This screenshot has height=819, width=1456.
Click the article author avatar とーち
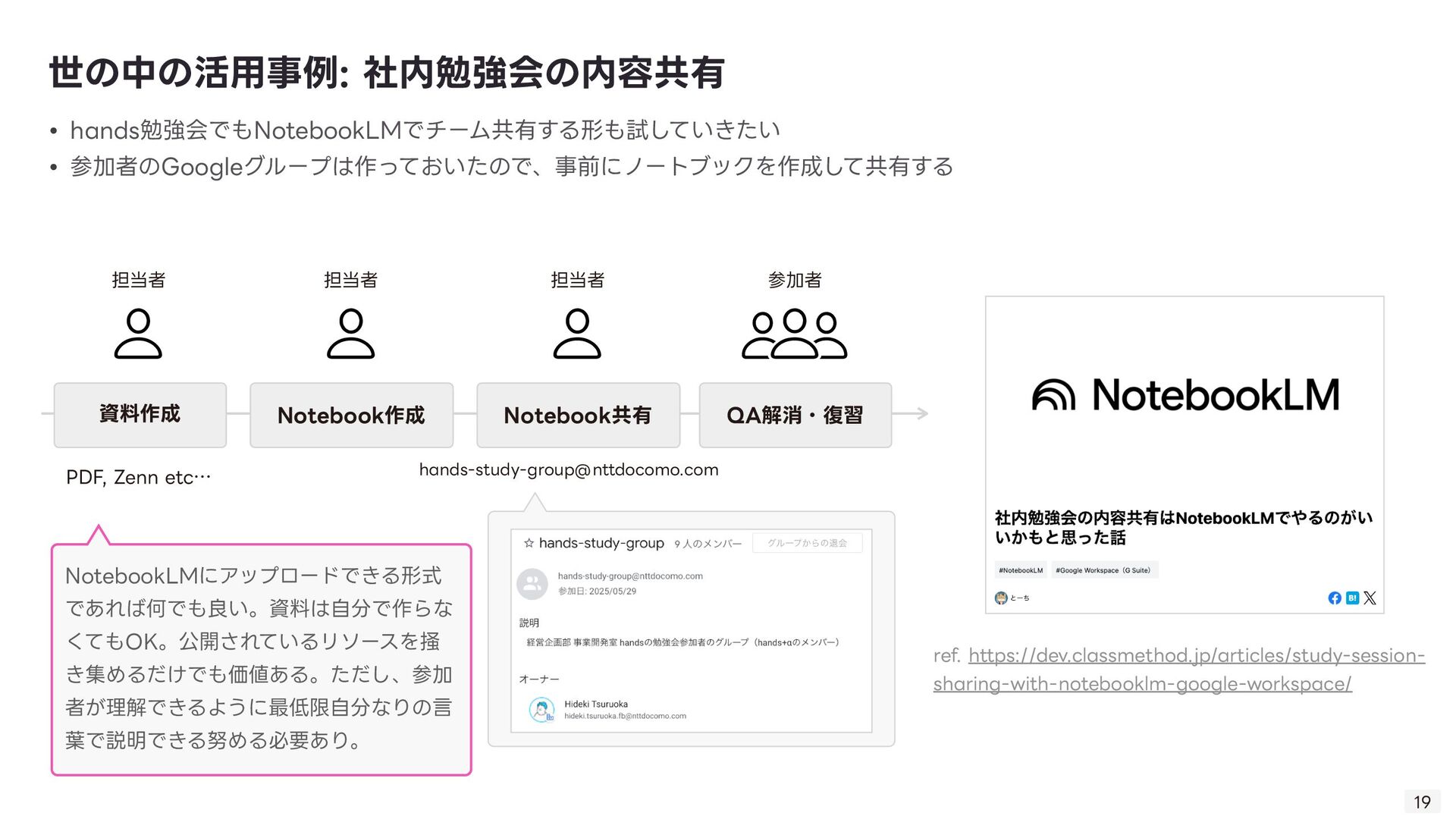pos(1001,598)
